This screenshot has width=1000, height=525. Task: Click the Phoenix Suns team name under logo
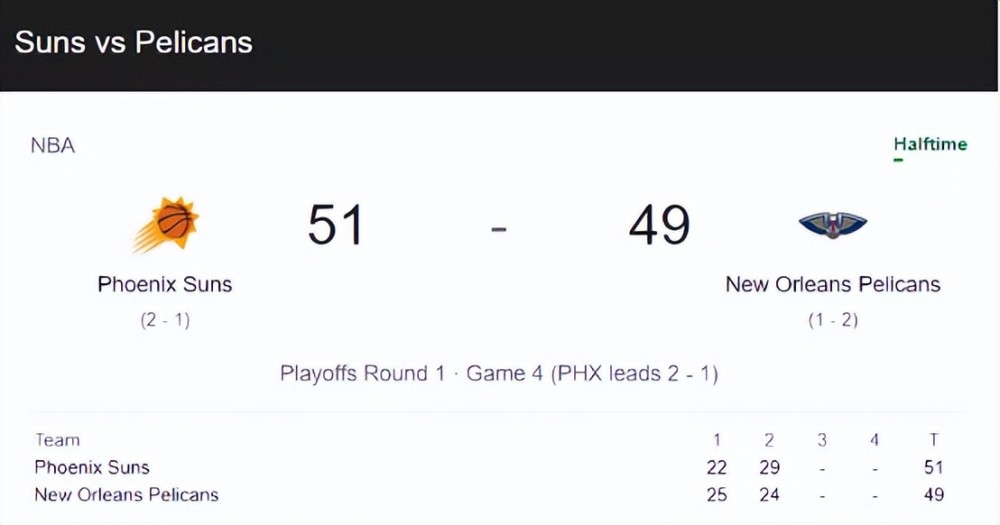click(165, 284)
